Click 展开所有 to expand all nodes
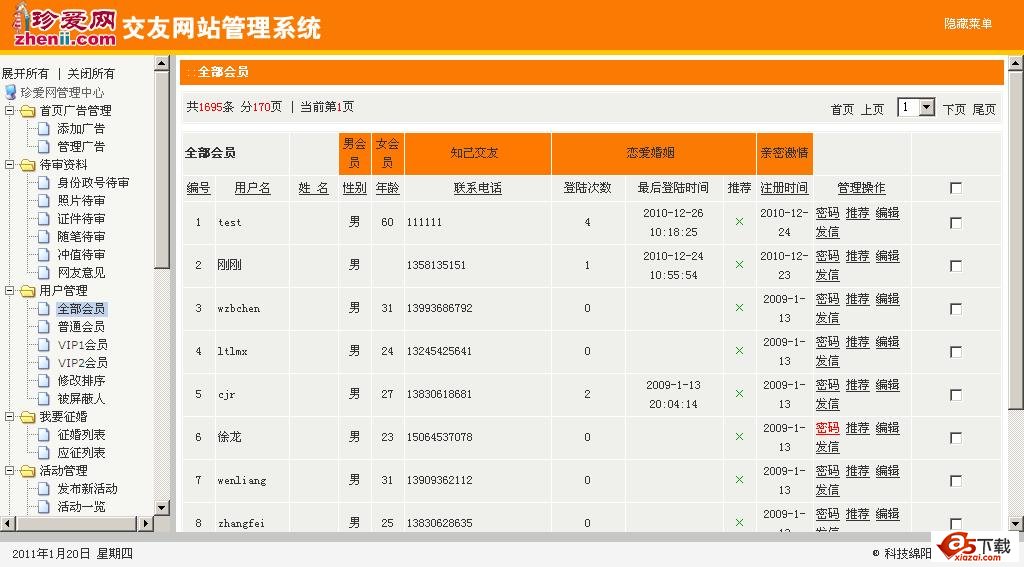The height and width of the screenshot is (567, 1024). (25, 74)
